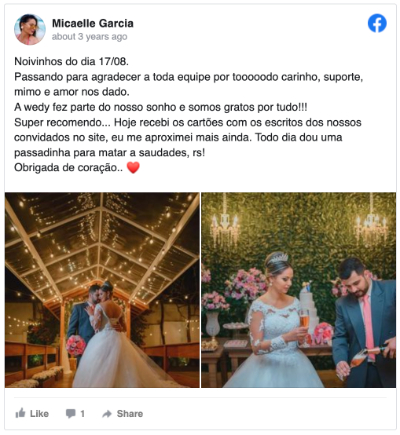The width and height of the screenshot is (400, 435).
Task: Click the Share arrow icon
Action: click(107, 414)
